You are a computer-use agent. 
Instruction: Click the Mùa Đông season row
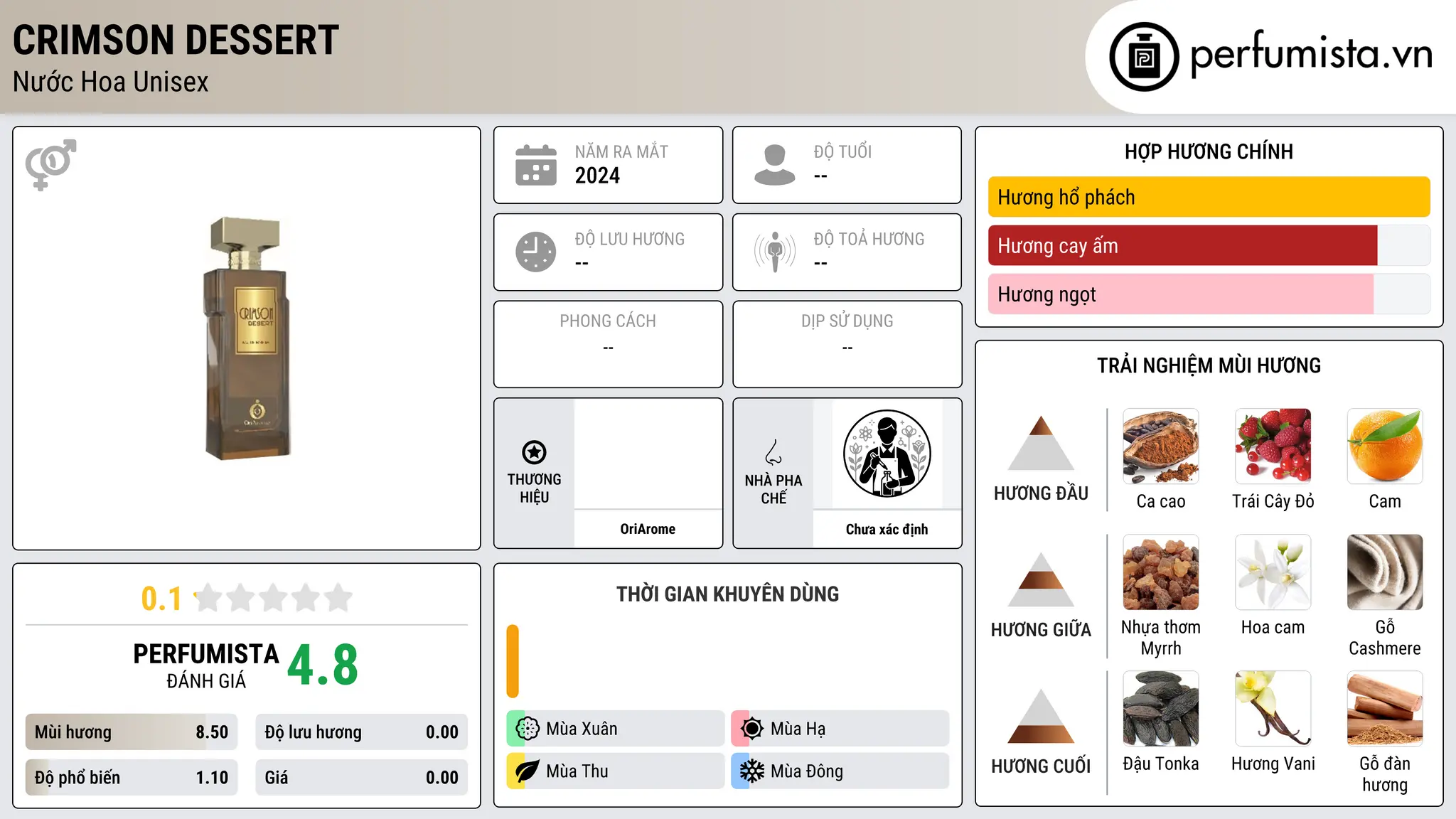[840, 771]
